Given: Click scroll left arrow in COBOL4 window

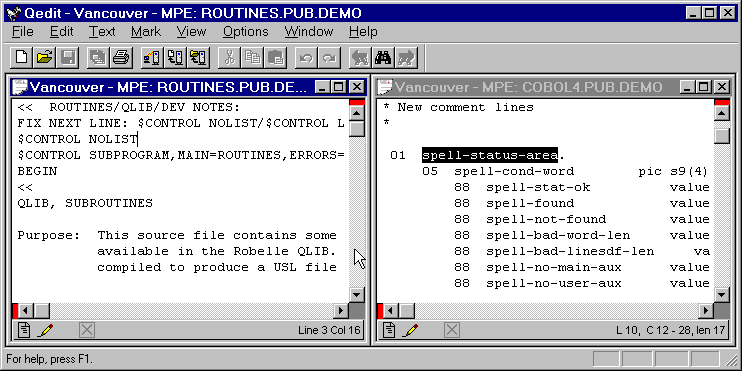Looking at the screenshot, I should (391, 310).
